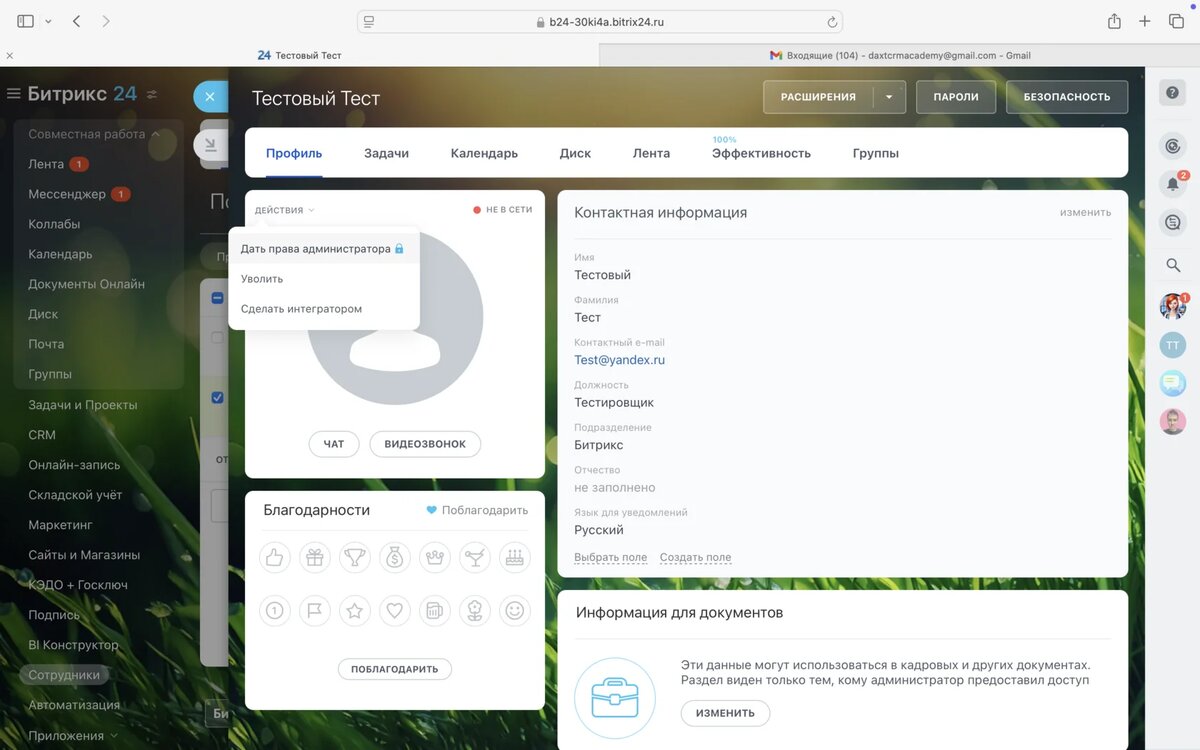Open Мессенджер in the left menu

(x=67, y=194)
